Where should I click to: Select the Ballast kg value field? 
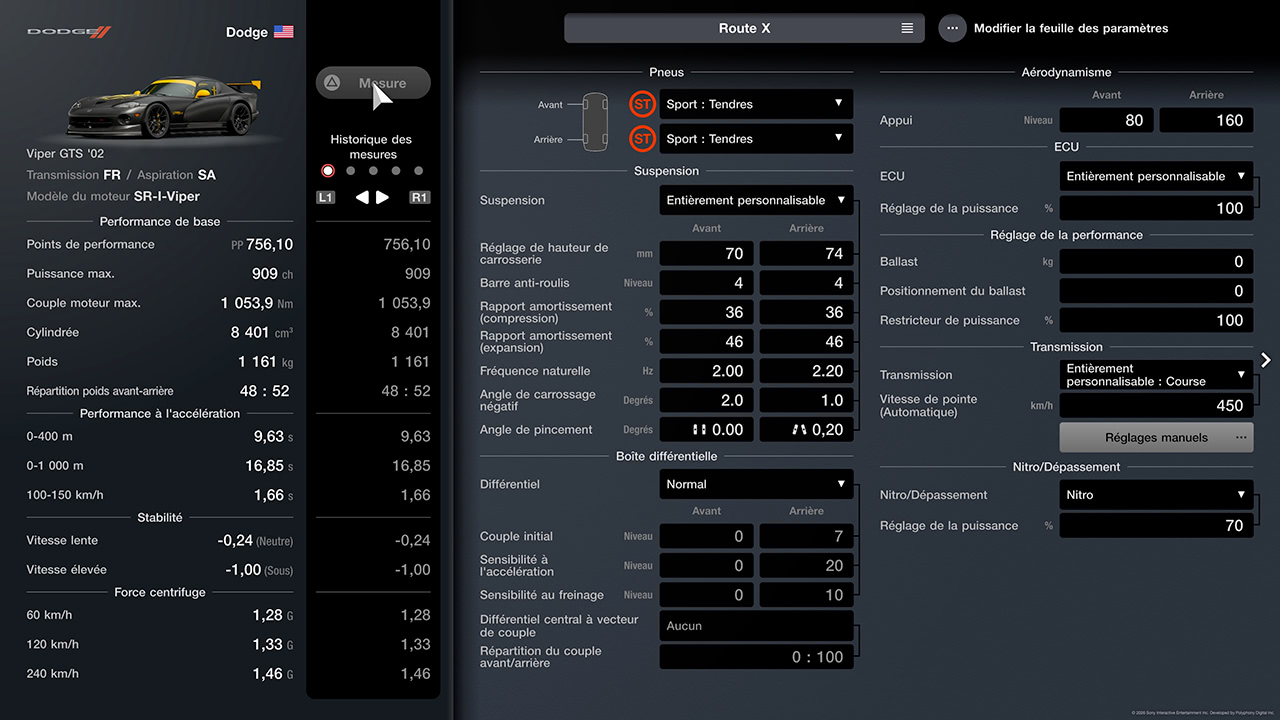tap(1156, 261)
